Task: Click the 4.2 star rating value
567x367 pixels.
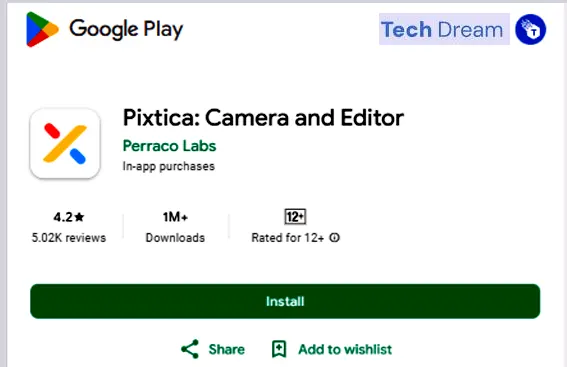Action: point(69,217)
